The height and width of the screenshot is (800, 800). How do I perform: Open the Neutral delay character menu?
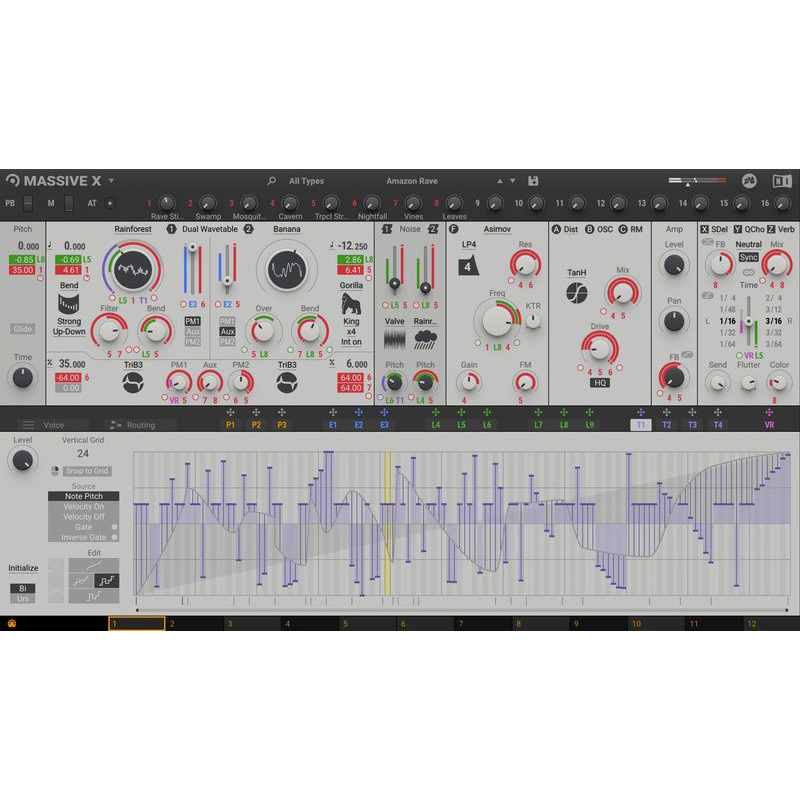(748, 244)
